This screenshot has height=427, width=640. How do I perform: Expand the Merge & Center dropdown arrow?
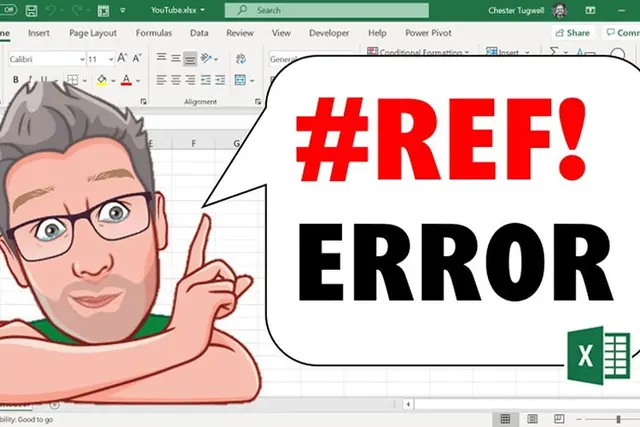[x=252, y=81]
